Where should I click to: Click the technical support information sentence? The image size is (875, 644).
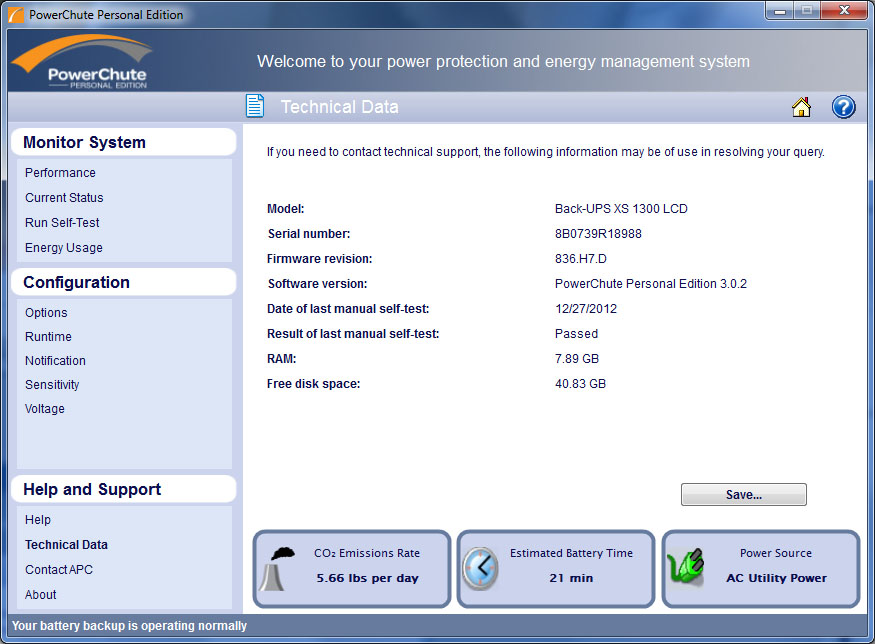pos(546,152)
